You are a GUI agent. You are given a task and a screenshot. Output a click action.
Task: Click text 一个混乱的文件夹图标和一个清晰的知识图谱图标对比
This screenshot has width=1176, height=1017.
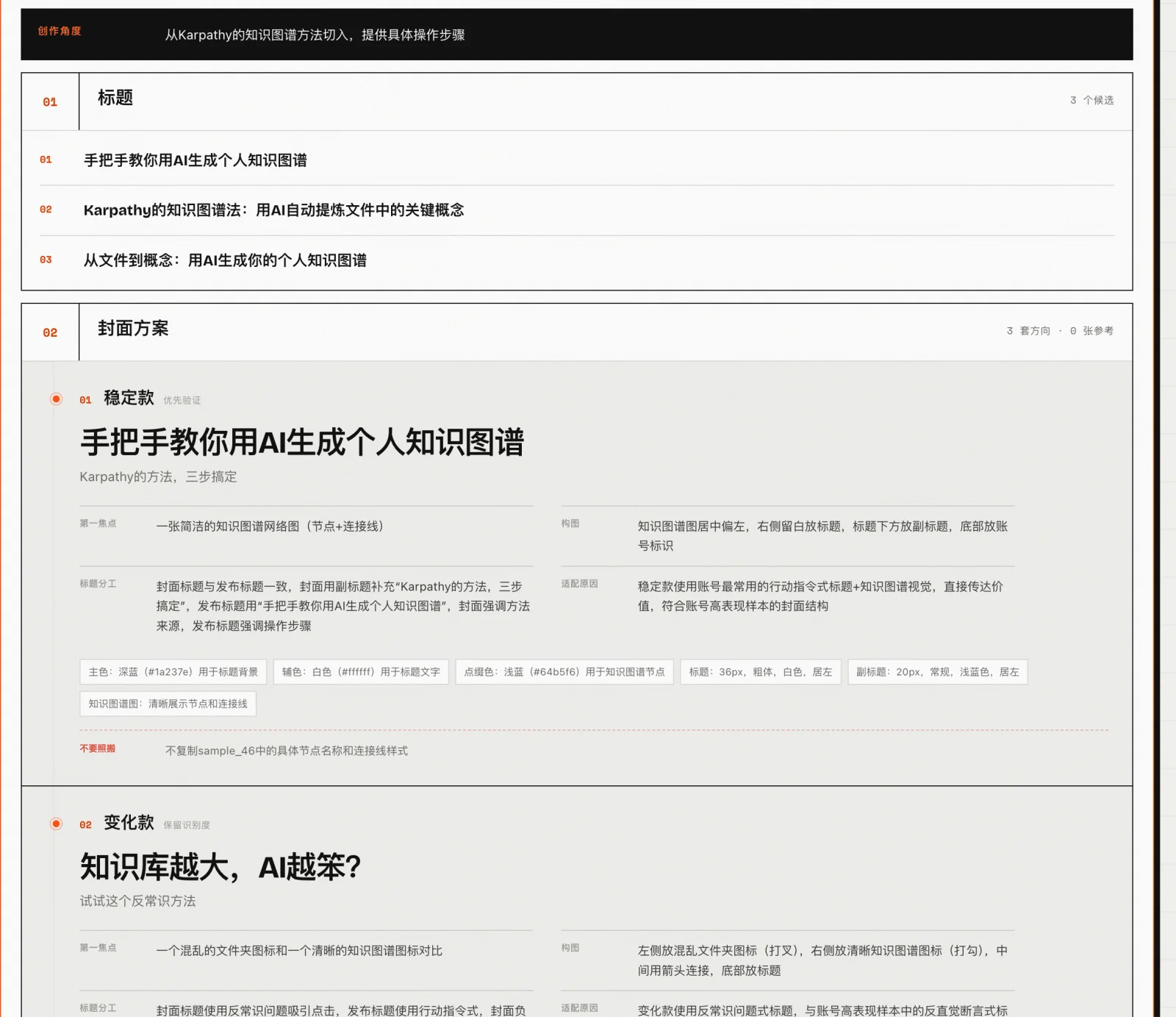click(299, 951)
